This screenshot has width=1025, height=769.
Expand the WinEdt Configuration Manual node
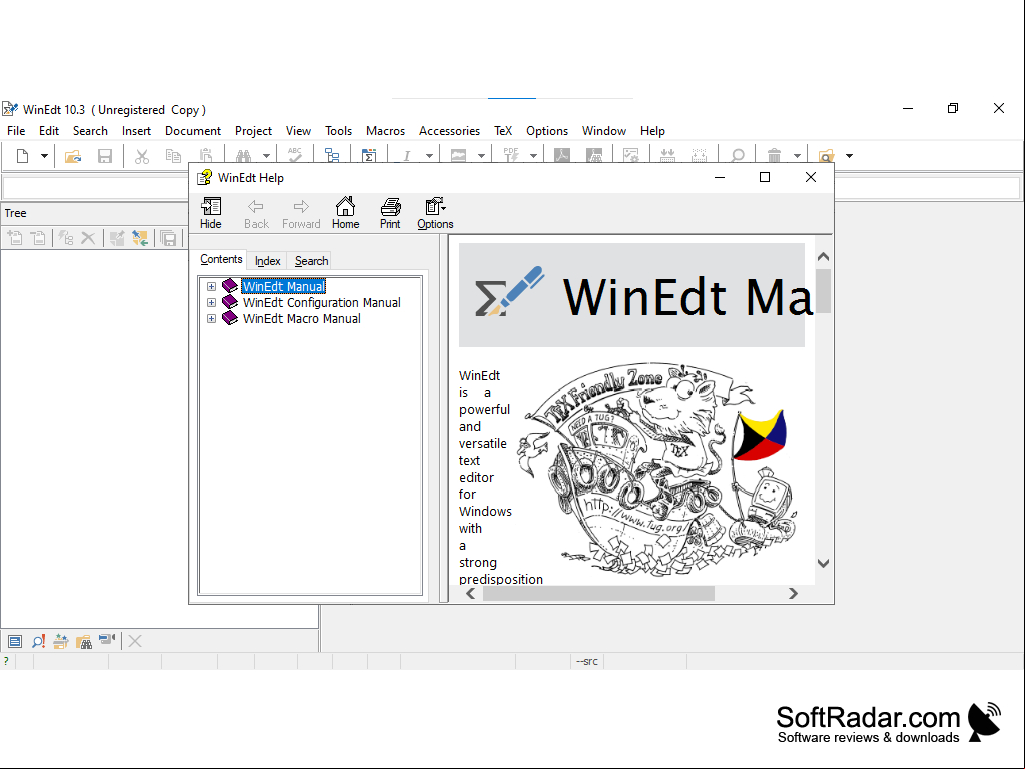(x=211, y=302)
